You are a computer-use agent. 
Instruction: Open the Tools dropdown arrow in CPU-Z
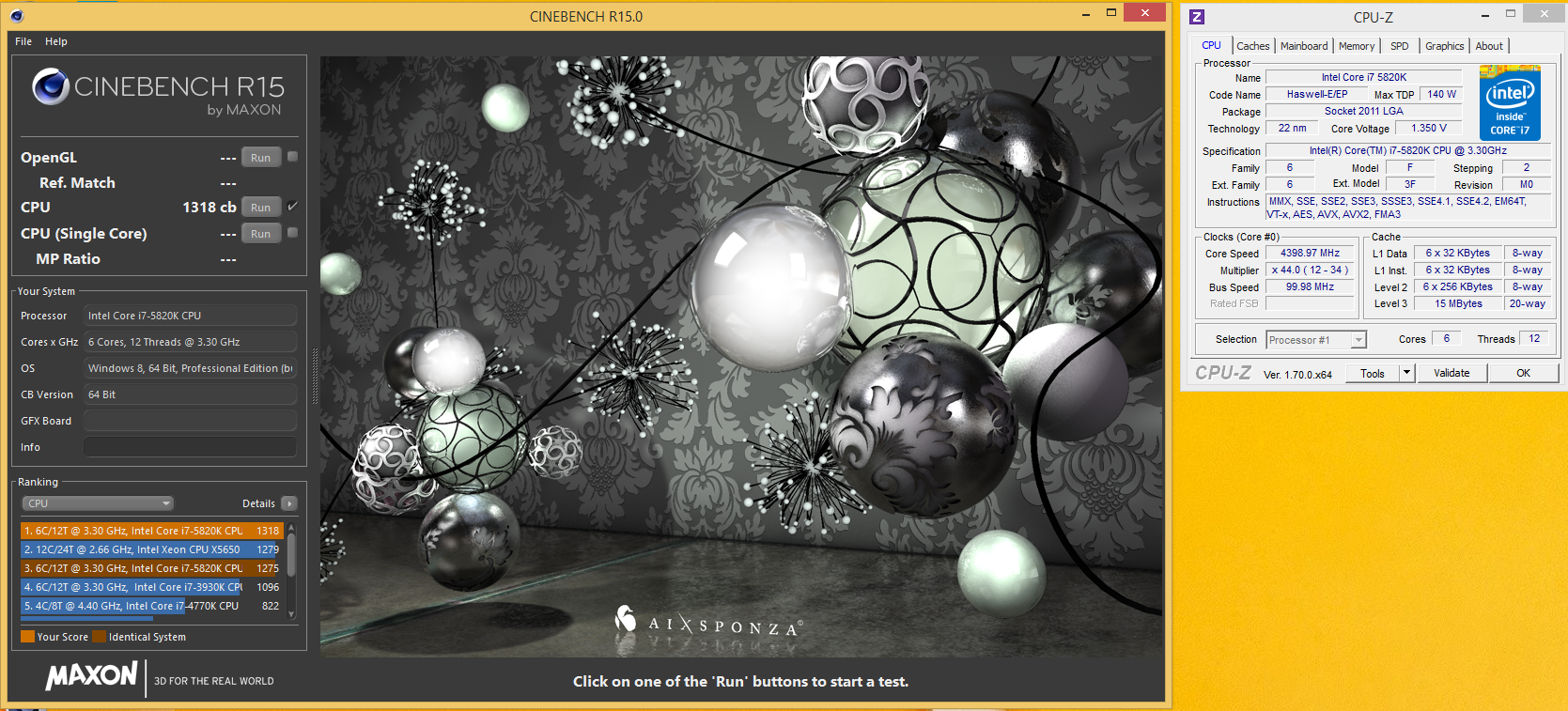coord(1406,373)
